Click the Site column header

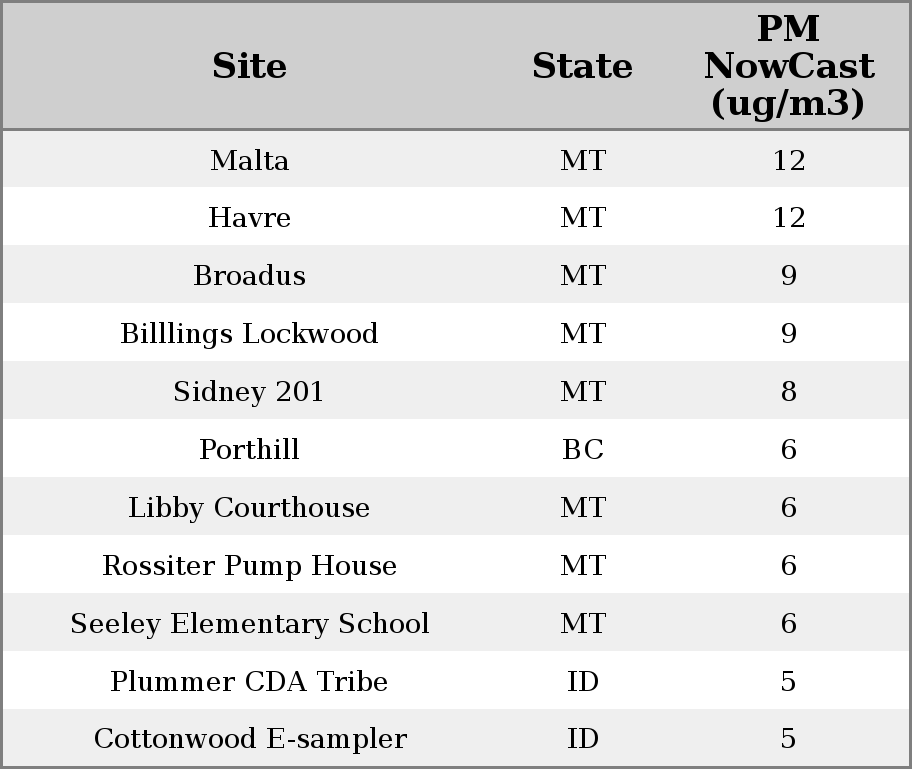pyautogui.click(x=249, y=66)
